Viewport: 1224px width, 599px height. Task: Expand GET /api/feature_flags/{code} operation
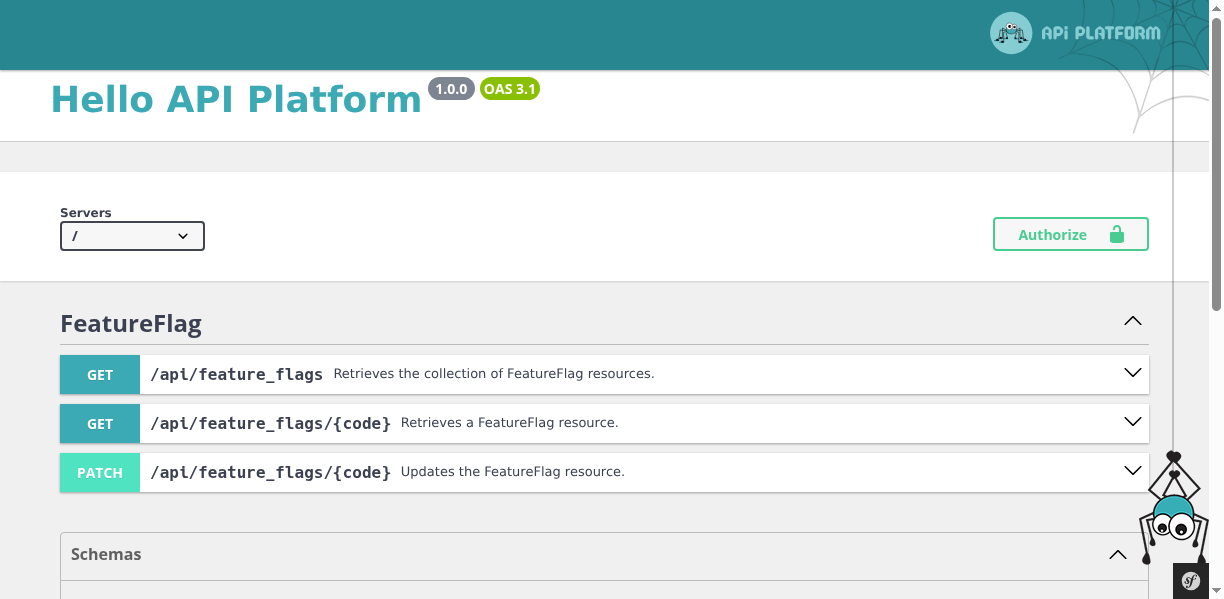(x=1132, y=422)
